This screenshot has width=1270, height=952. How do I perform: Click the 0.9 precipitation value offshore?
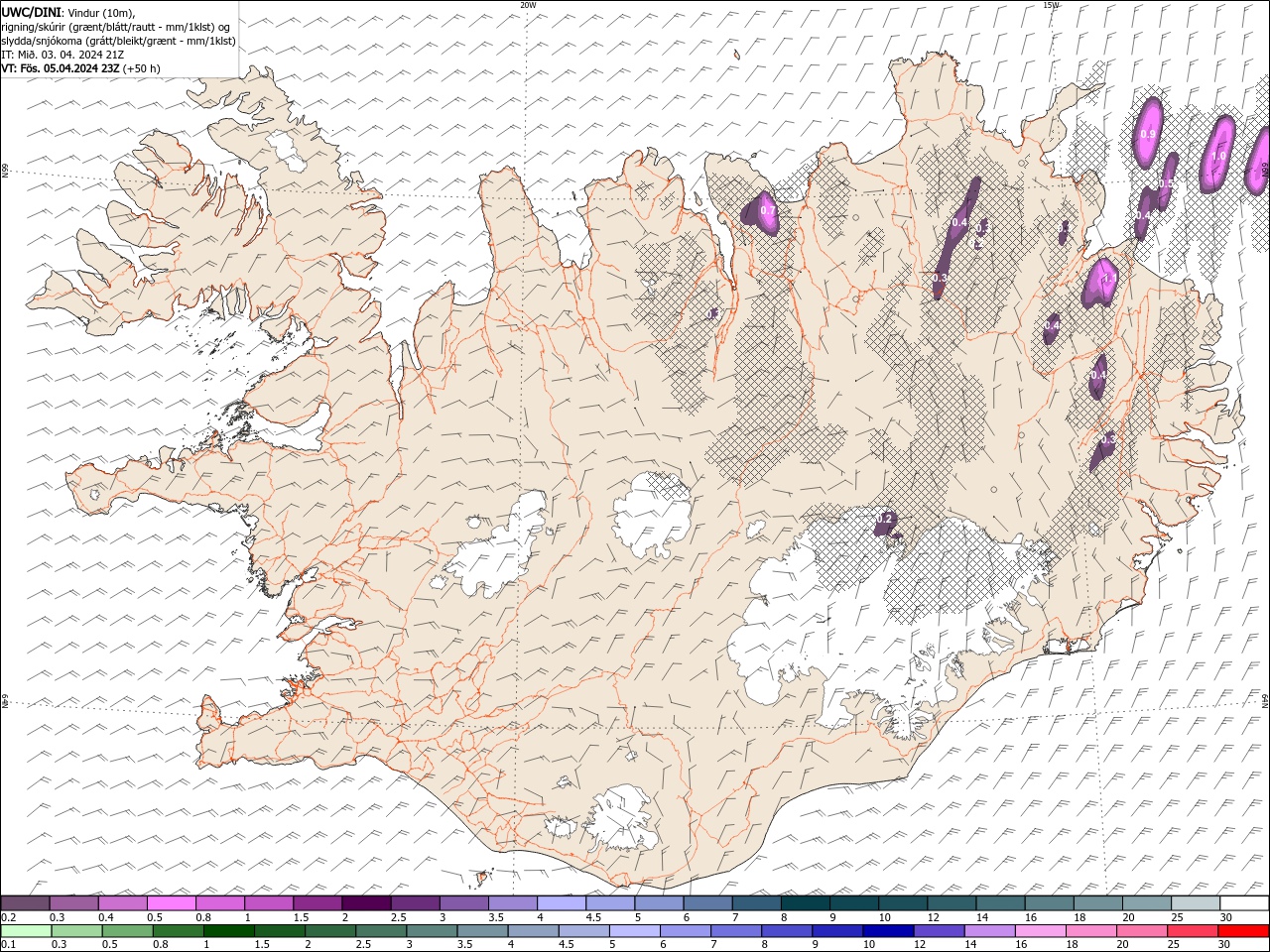coord(1148,134)
